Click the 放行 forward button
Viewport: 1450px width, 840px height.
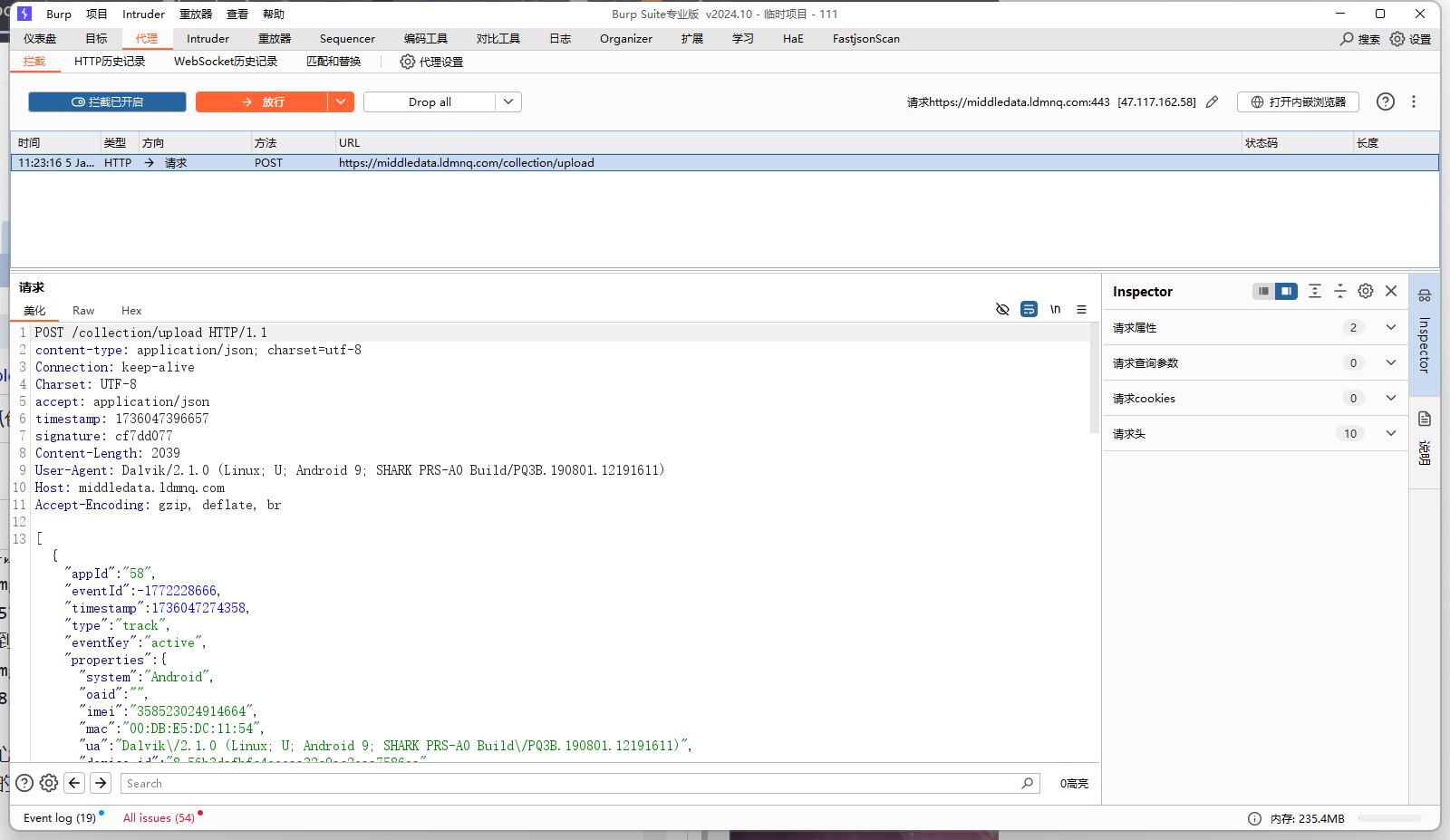point(262,102)
